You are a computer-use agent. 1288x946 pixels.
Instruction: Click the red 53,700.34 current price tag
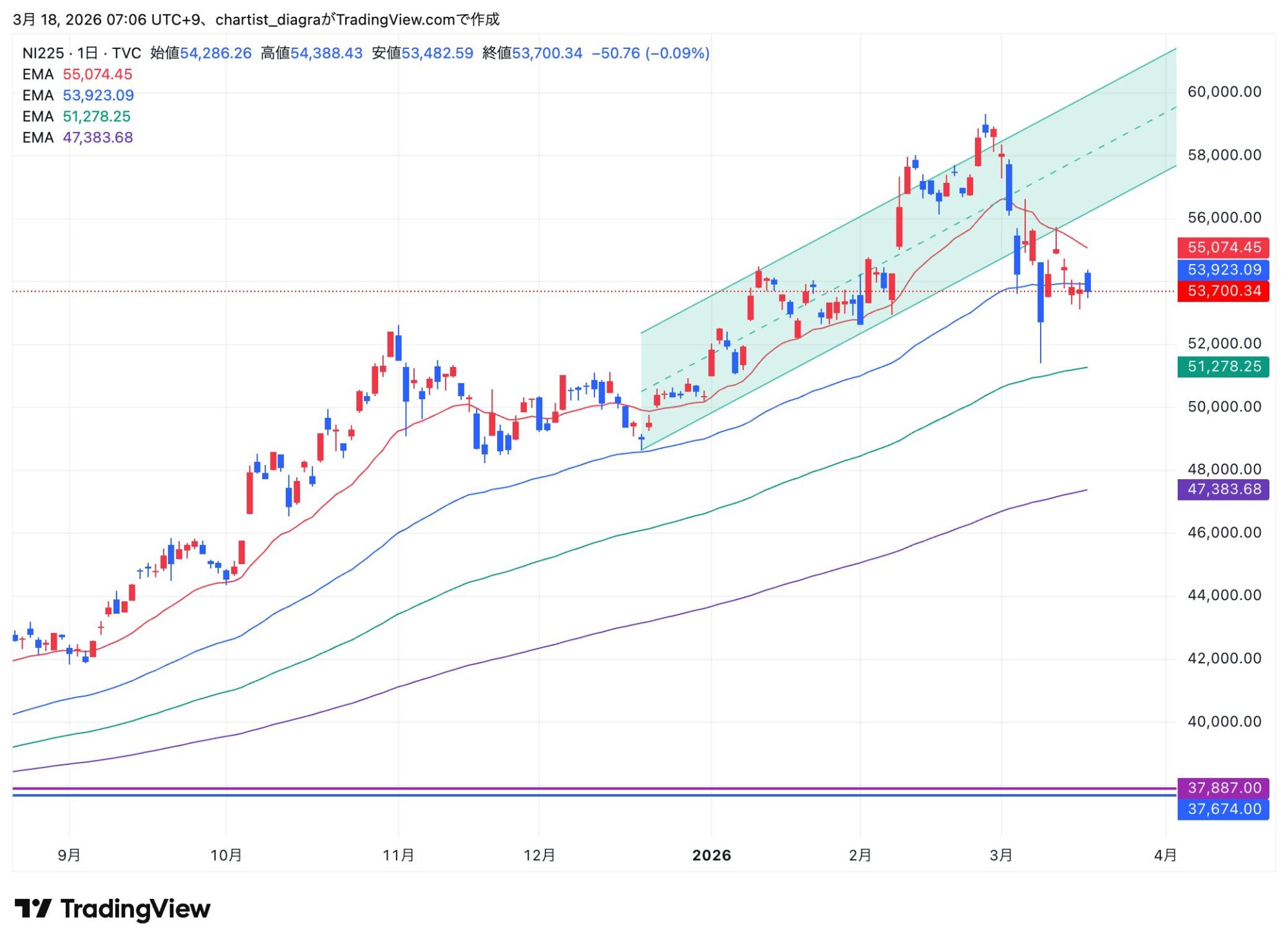1223,291
